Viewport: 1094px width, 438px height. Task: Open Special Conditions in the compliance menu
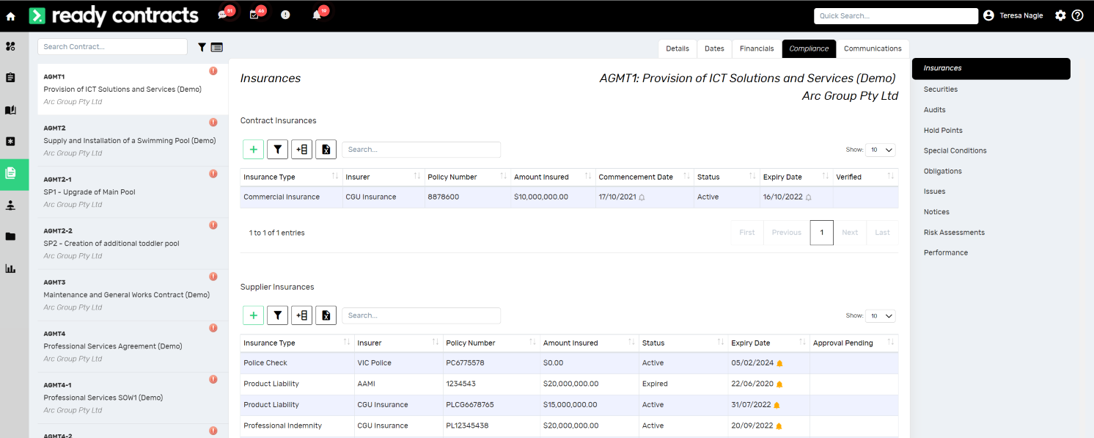click(x=955, y=151)
